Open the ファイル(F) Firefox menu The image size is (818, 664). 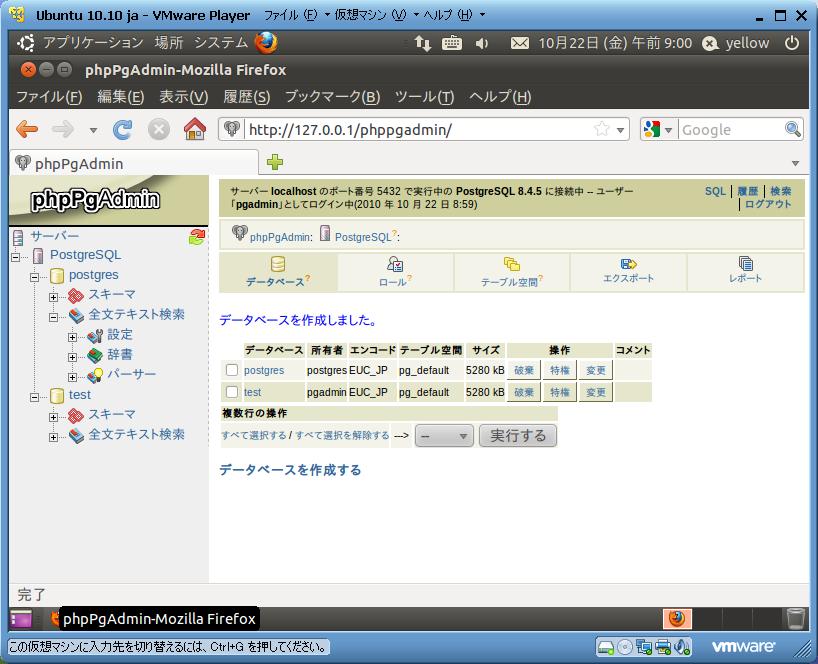pos(50,97)
